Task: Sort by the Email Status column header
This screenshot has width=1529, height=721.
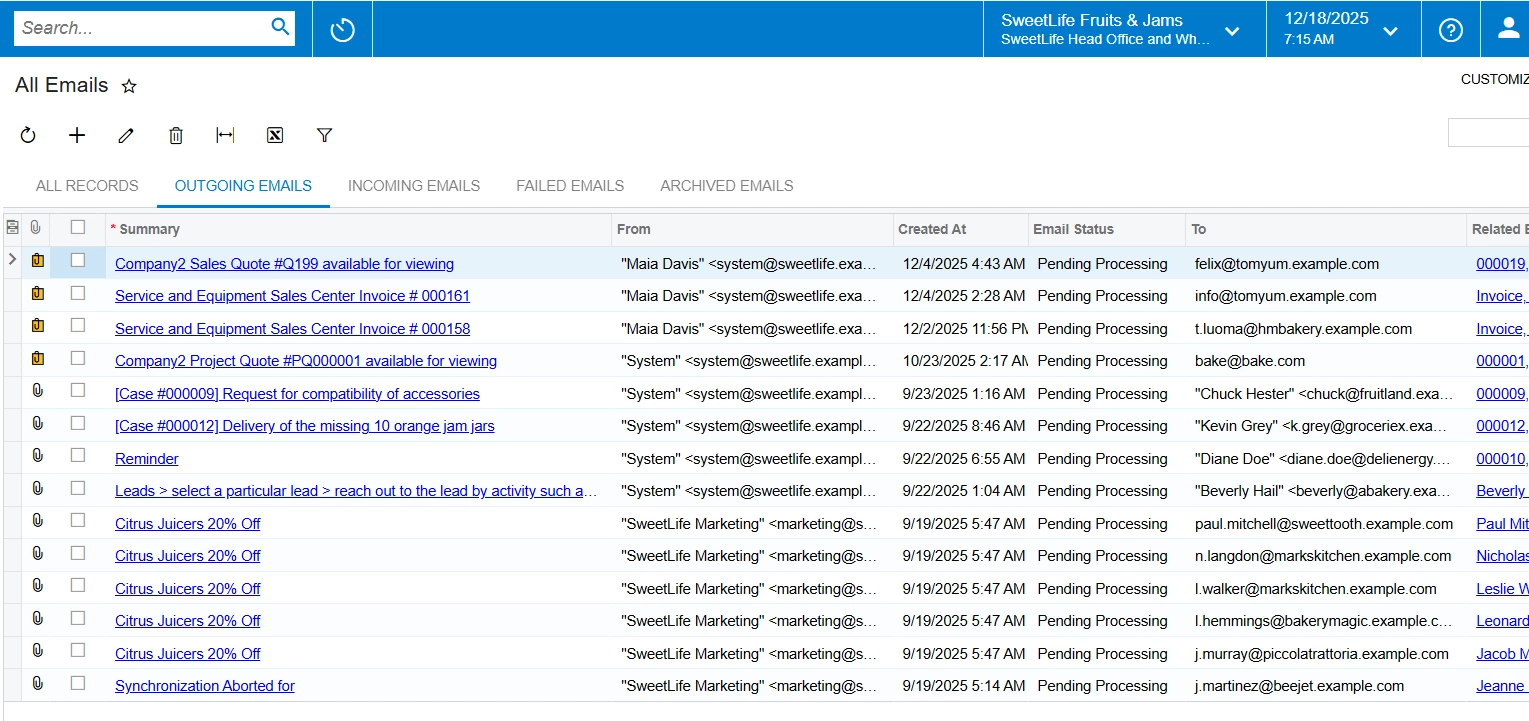Action: [x=1106, y=229]
